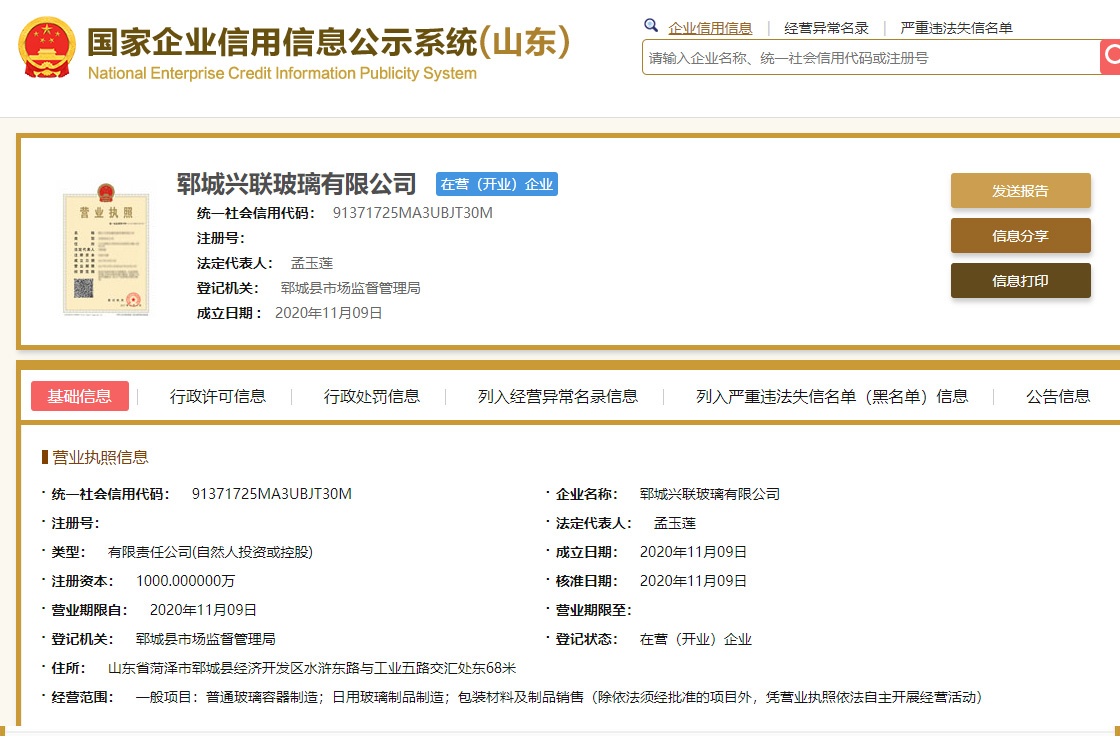Select the 严重违法失信名单 search category
Screen dimensions: 1120x736
(x=956, y=28)
